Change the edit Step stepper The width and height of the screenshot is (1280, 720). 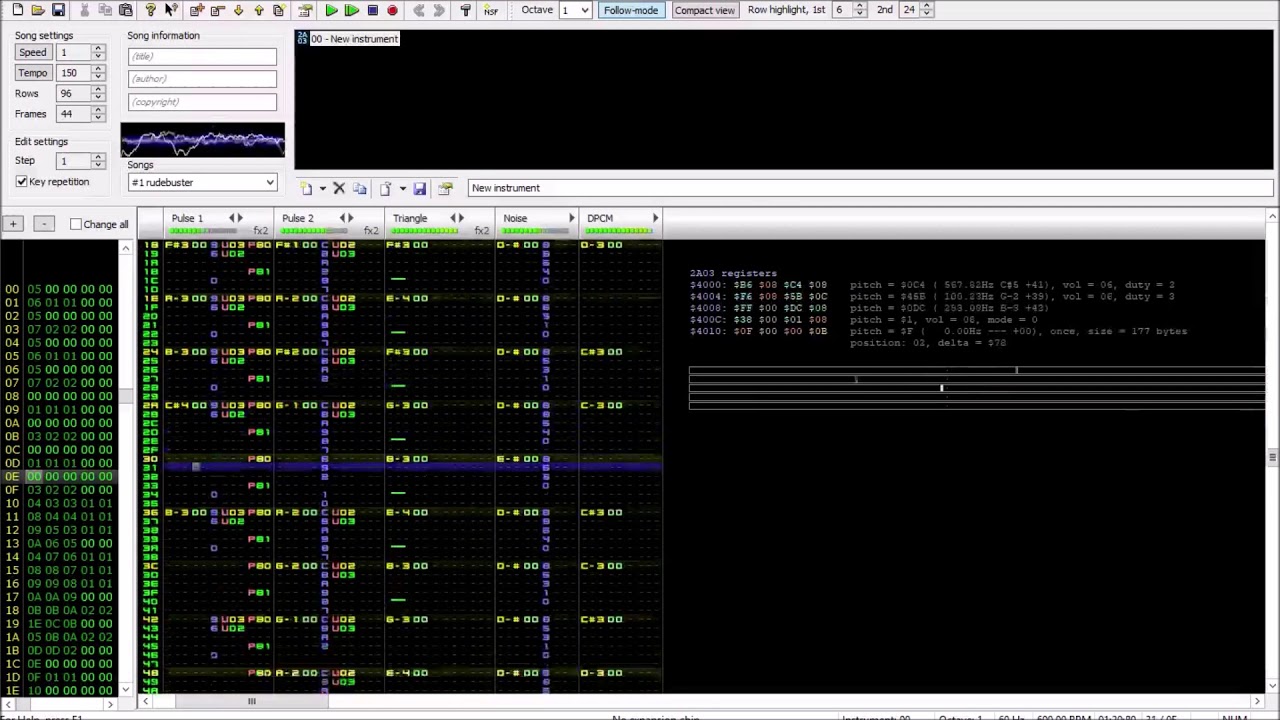(98, 161)
